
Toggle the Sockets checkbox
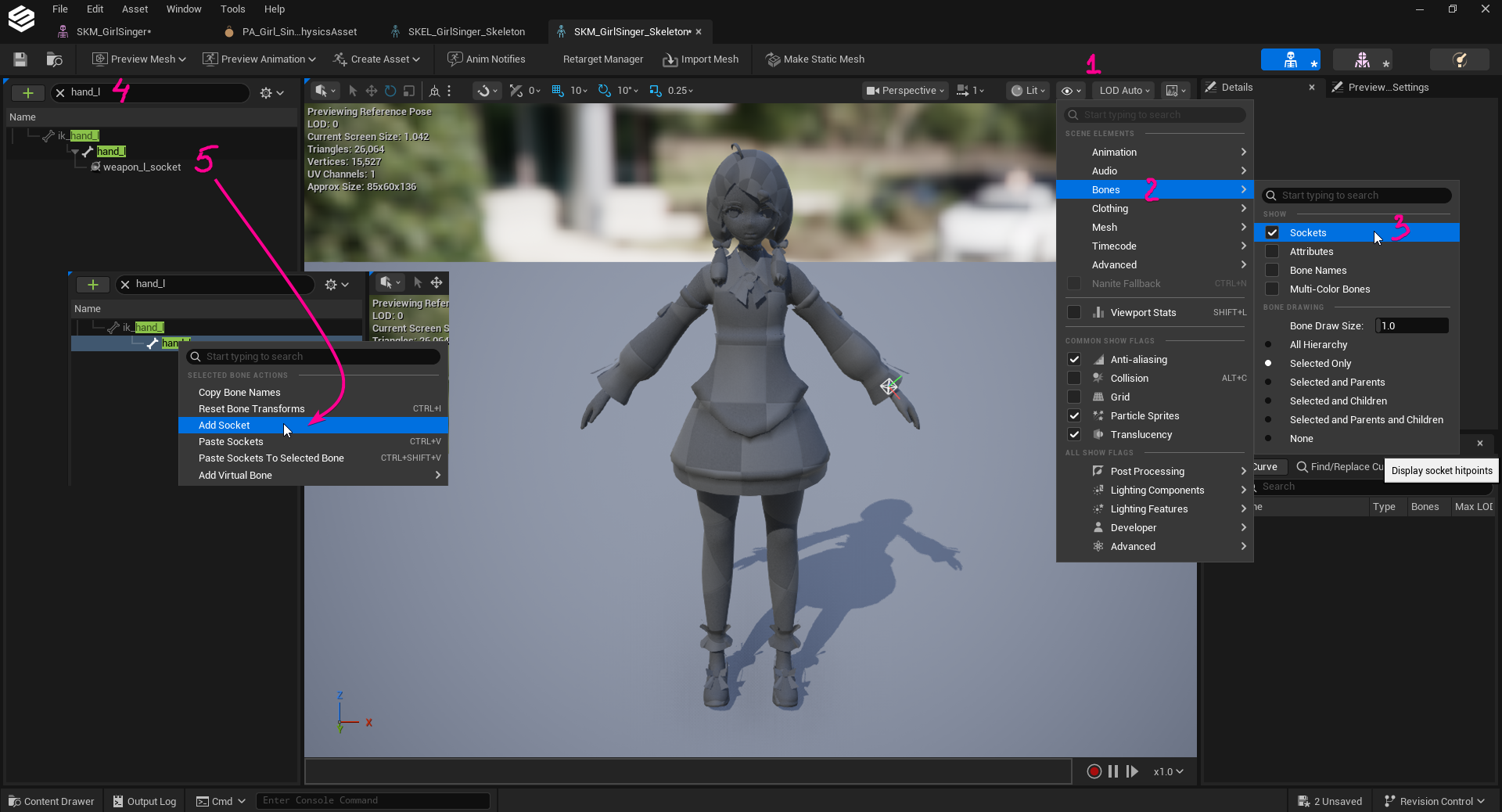[x=1272, y=232]
